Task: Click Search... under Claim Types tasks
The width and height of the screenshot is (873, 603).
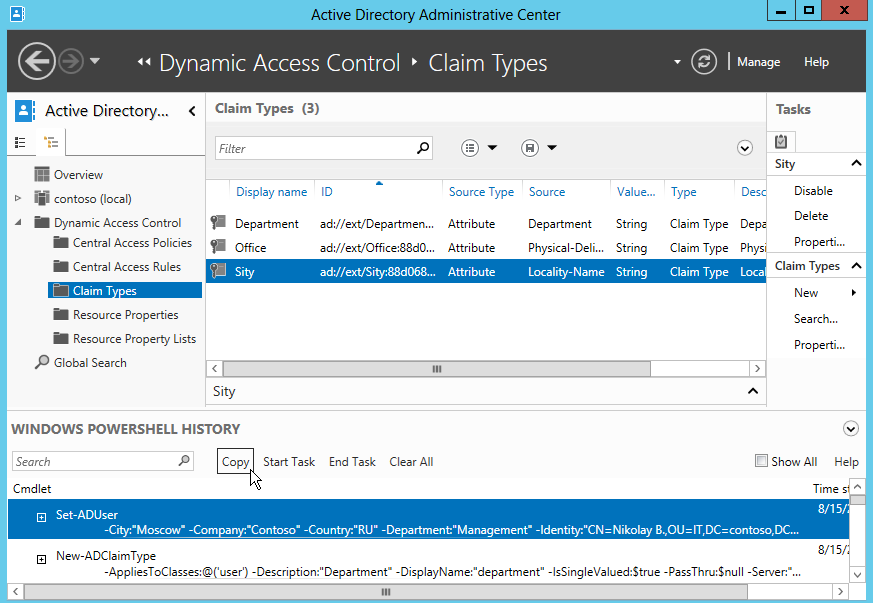Action: tap(816, 319)
